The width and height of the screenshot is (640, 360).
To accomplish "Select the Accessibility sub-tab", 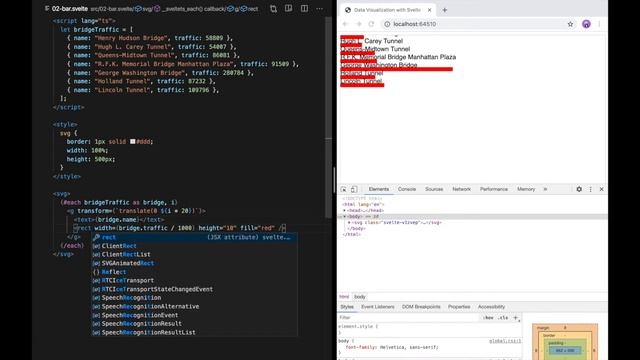I will click(x=491, y=307).
